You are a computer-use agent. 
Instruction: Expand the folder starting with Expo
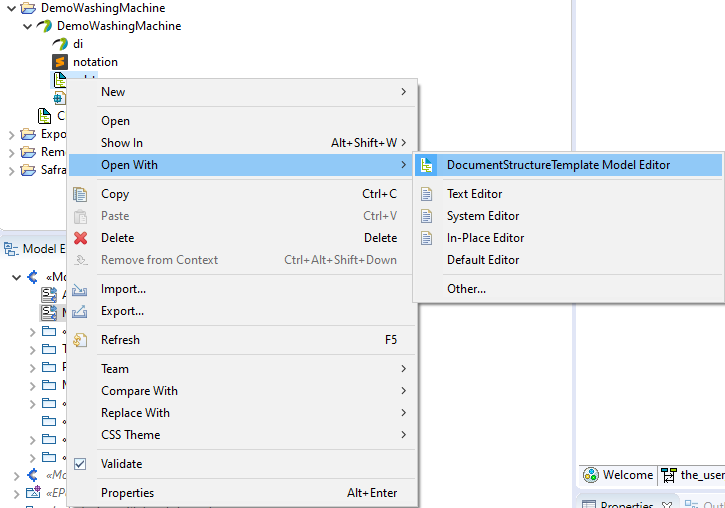click(12, 135)
